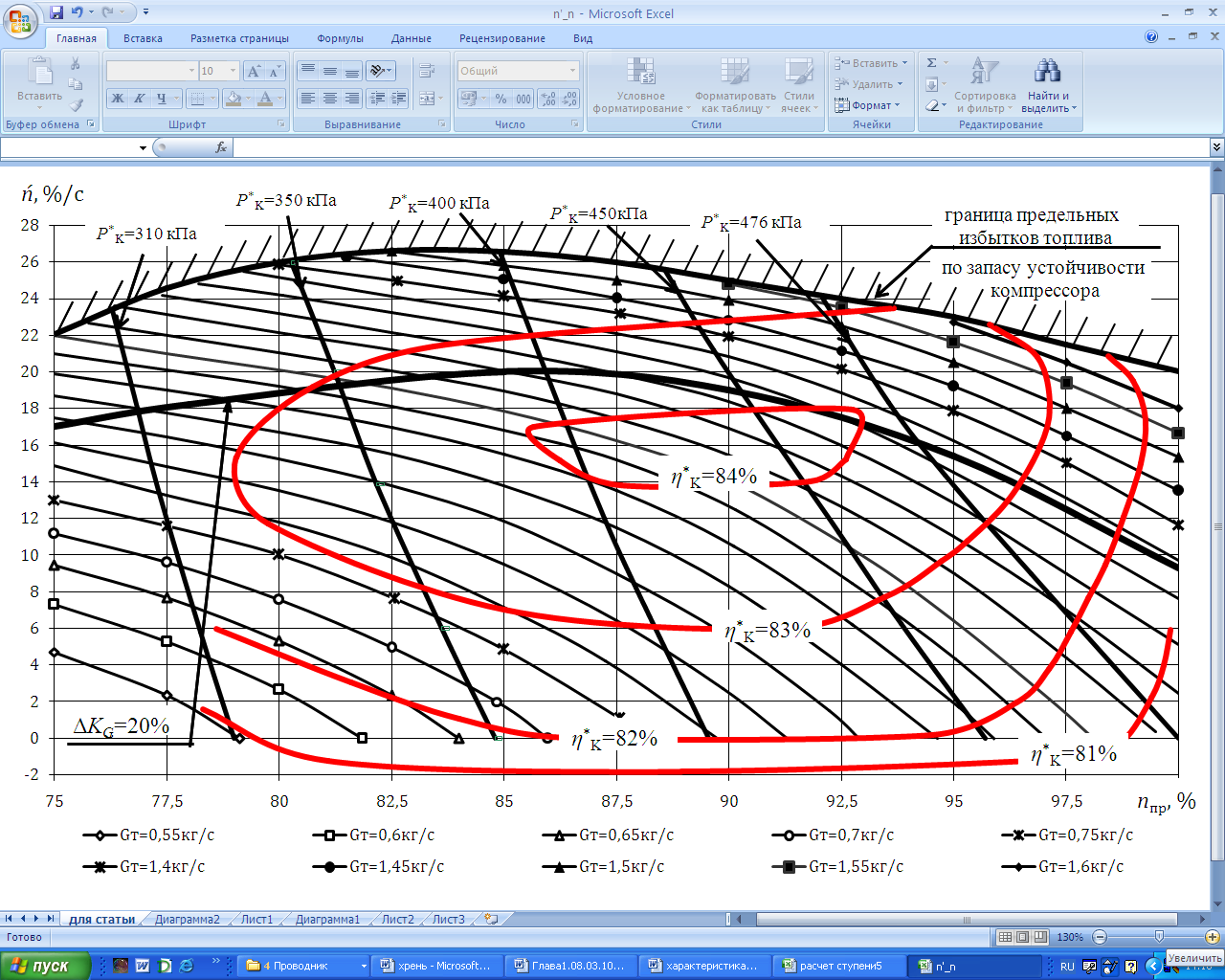1225x980 pixels.
Task: Increase font size with large A
Action: point(254,71)
